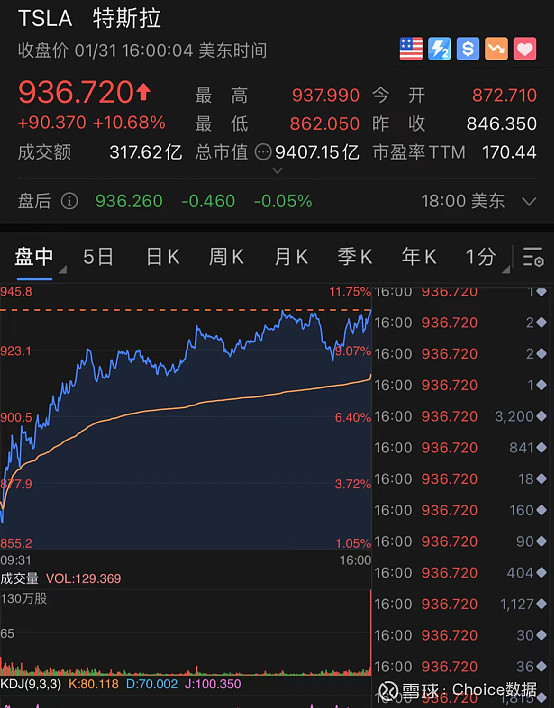This screenshot has height=708, width=554.
Task: Tap the blue lightning Level 2 icon
Action: point(439,49)
